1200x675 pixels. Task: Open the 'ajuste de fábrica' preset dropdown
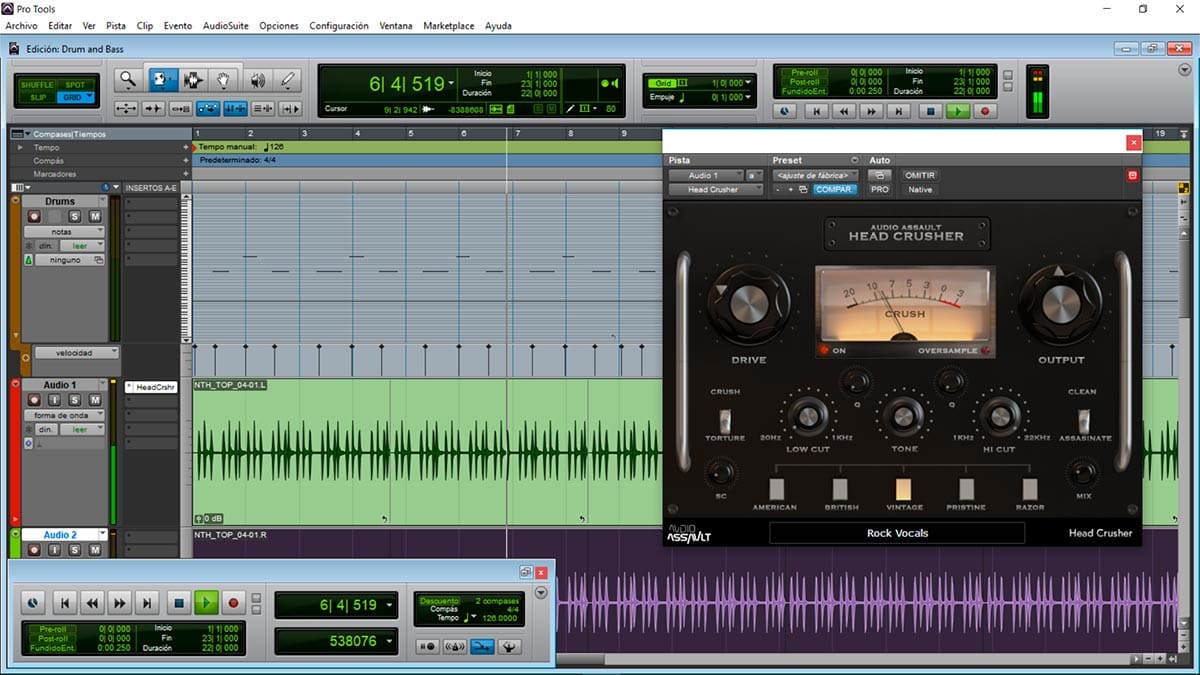815,175
